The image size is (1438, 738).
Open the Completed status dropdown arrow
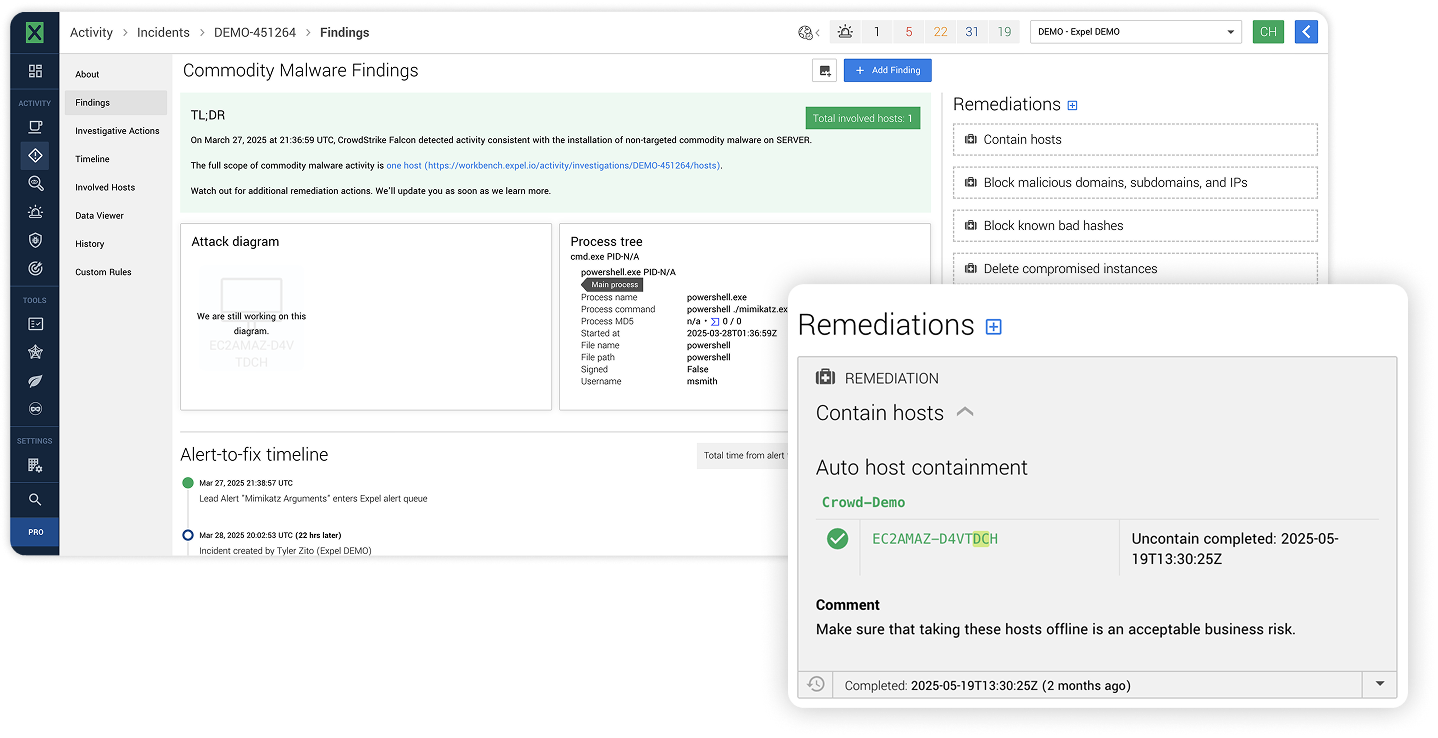point(1380,685)
